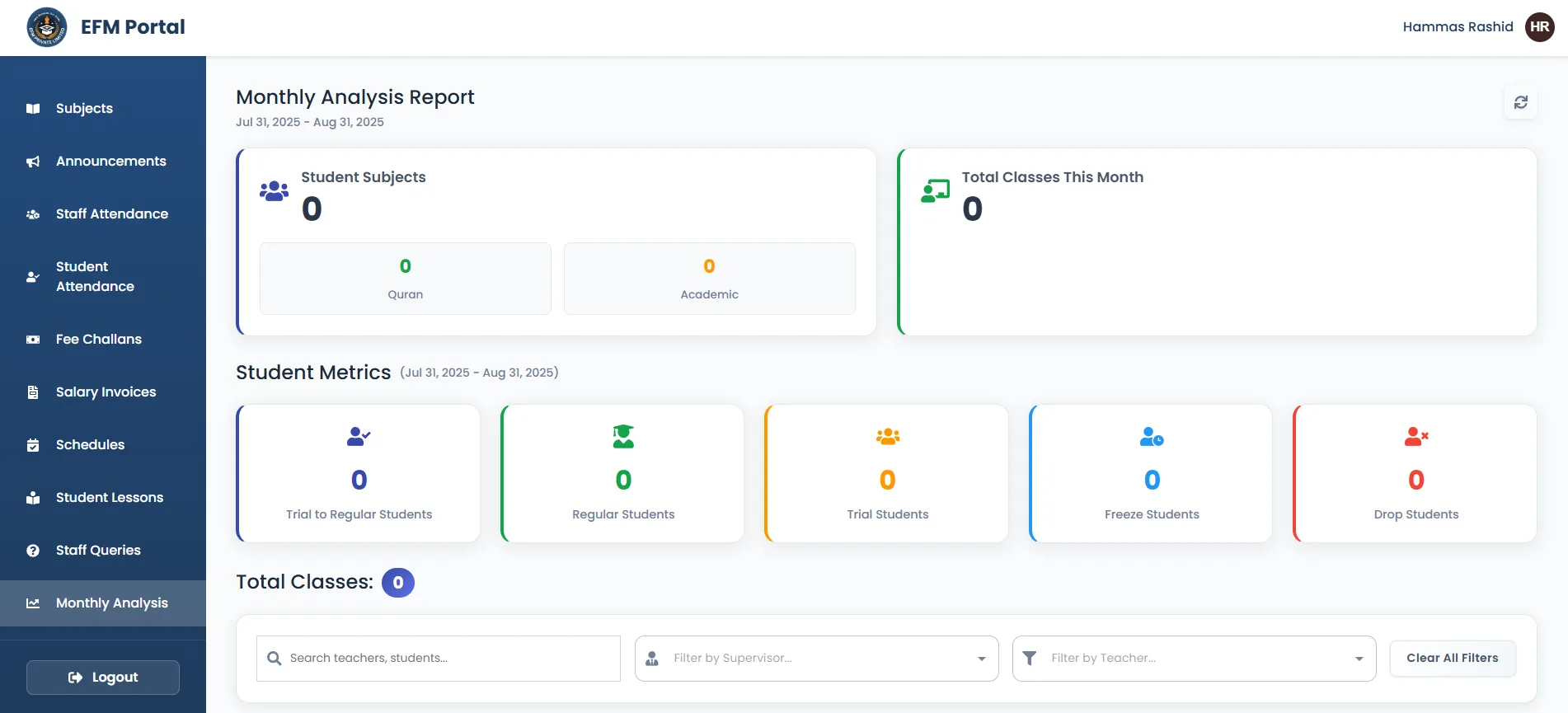Click the Student Subjects group icon
The image size is (1568, 713).
[274, 191]
